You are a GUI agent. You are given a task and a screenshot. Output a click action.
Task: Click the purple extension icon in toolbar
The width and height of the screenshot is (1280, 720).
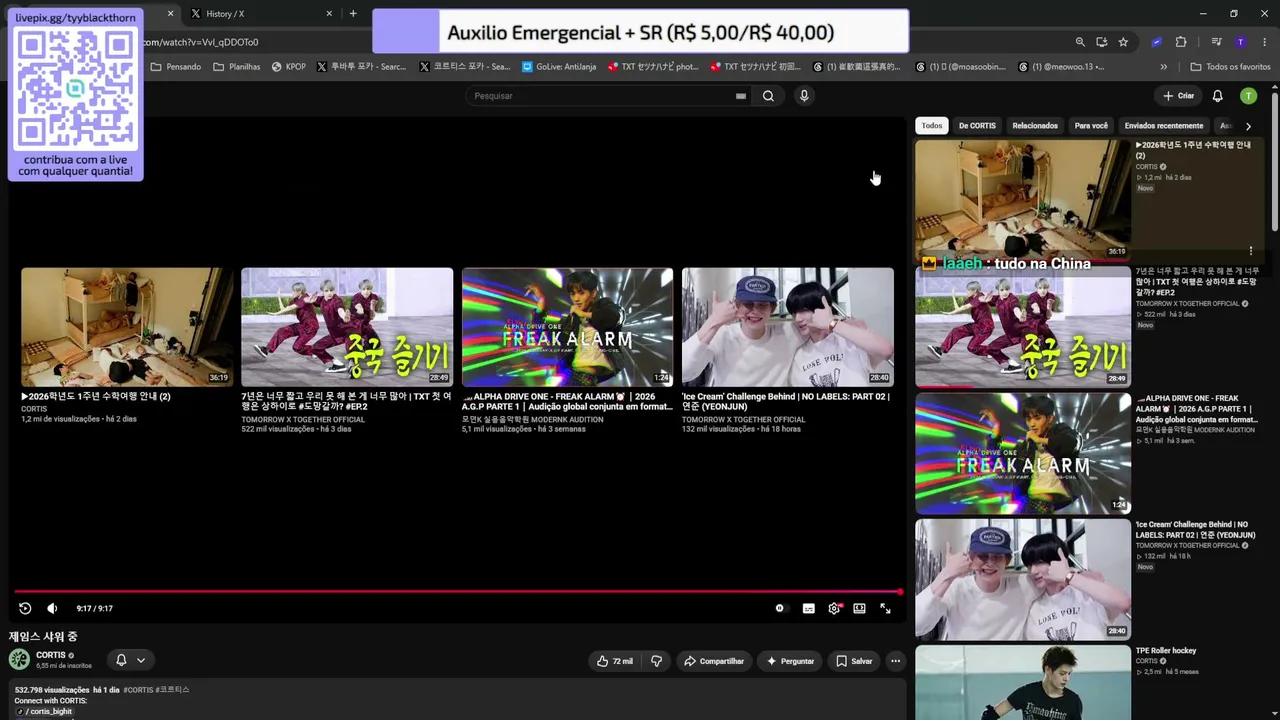coord(1157,42)
